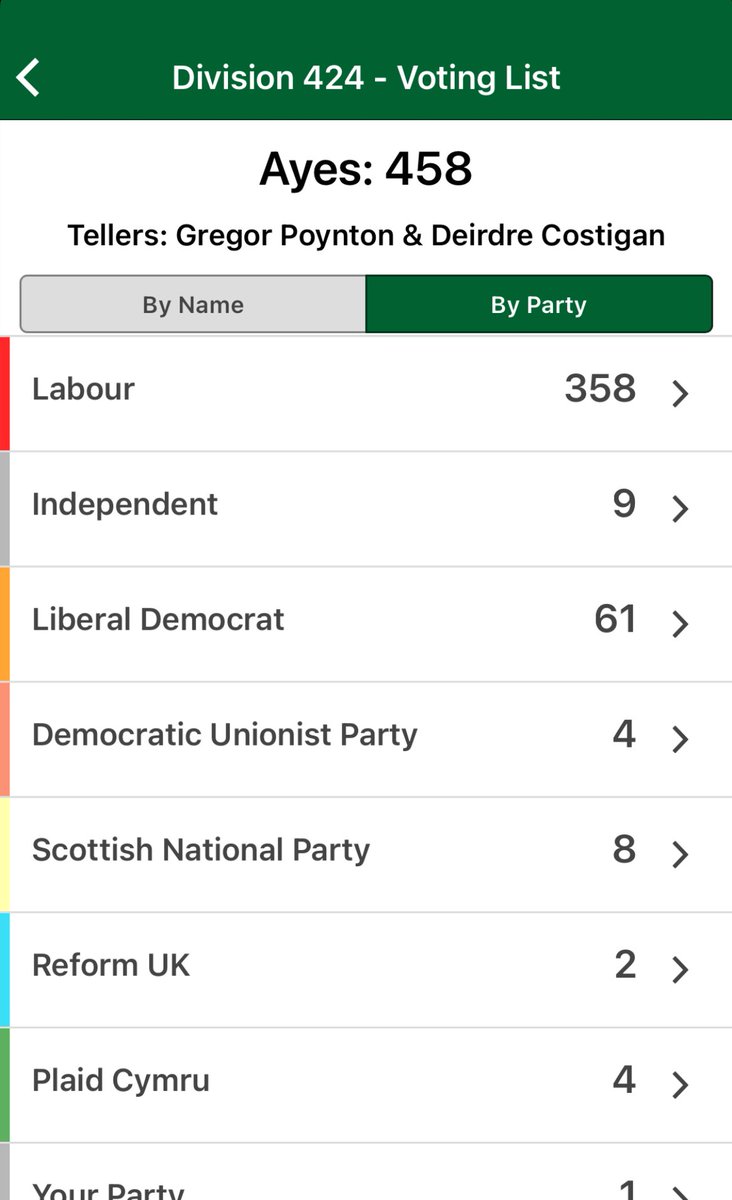Tap the Division 424 Voting List title

coord(366,77)
